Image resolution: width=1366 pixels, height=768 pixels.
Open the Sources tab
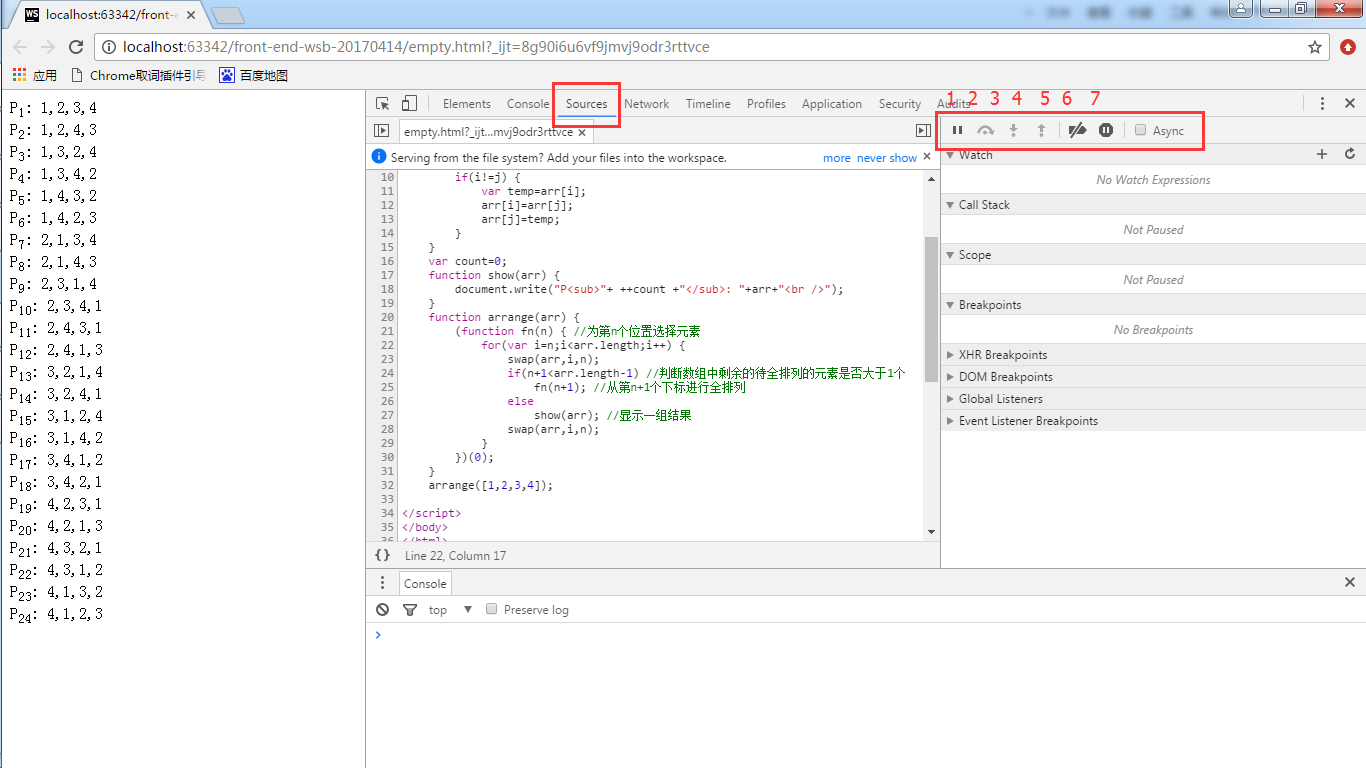[x=586, y=104]
